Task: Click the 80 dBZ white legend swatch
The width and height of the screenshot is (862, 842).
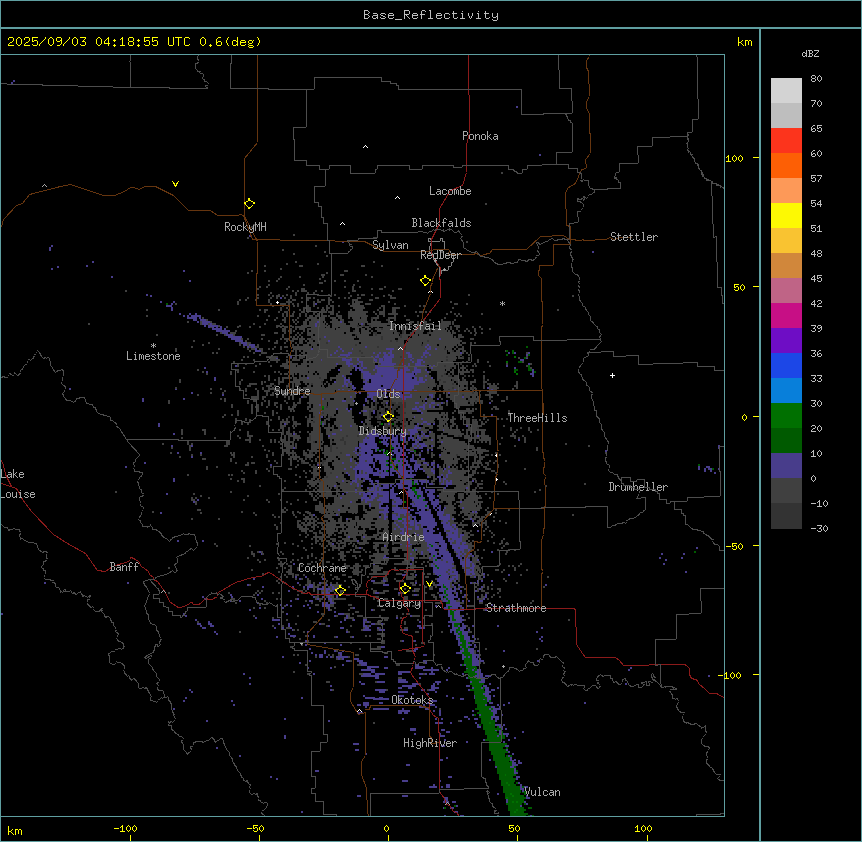Action: 786,90
